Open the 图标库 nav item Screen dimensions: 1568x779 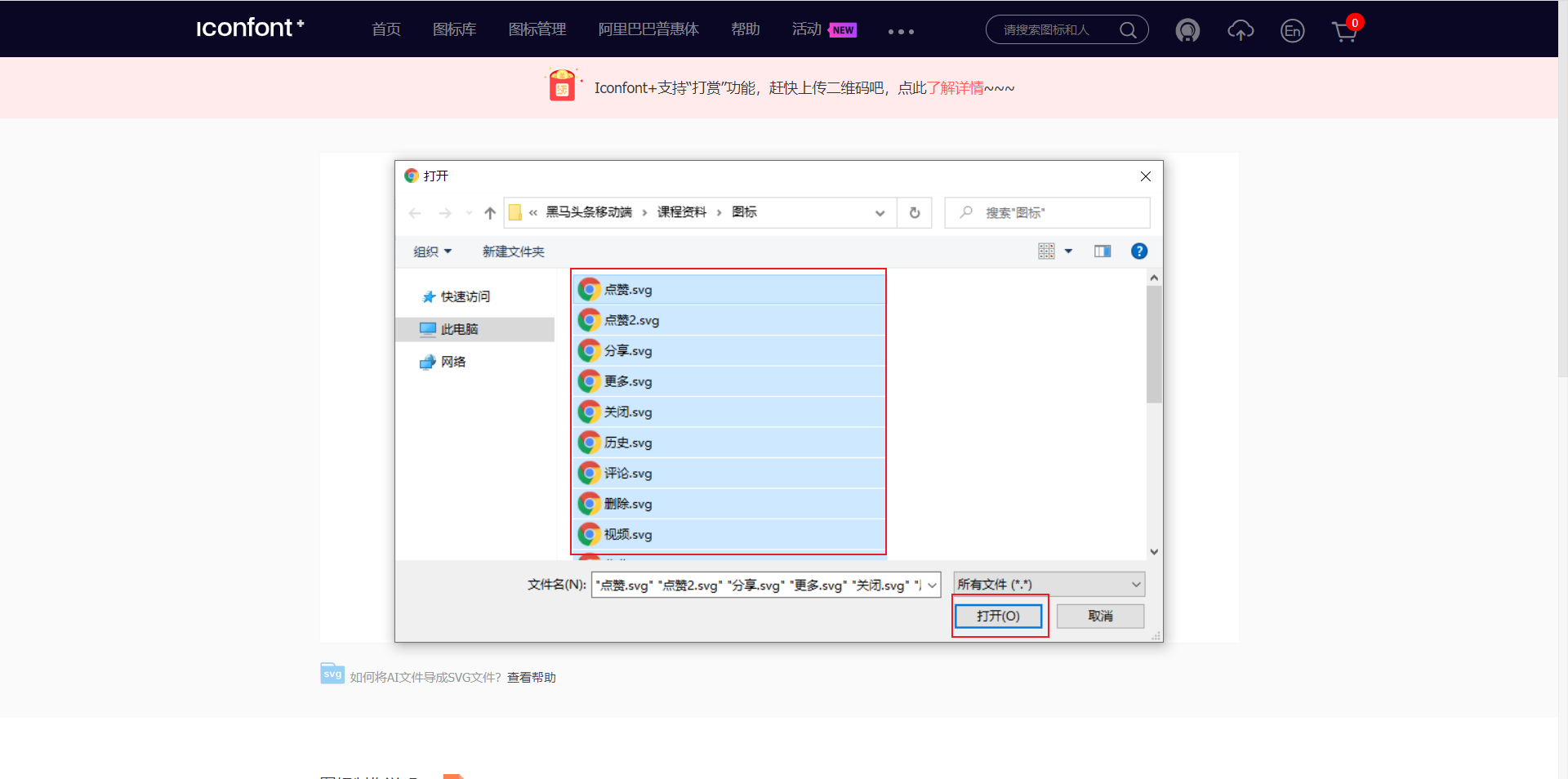tap(454, 29)
